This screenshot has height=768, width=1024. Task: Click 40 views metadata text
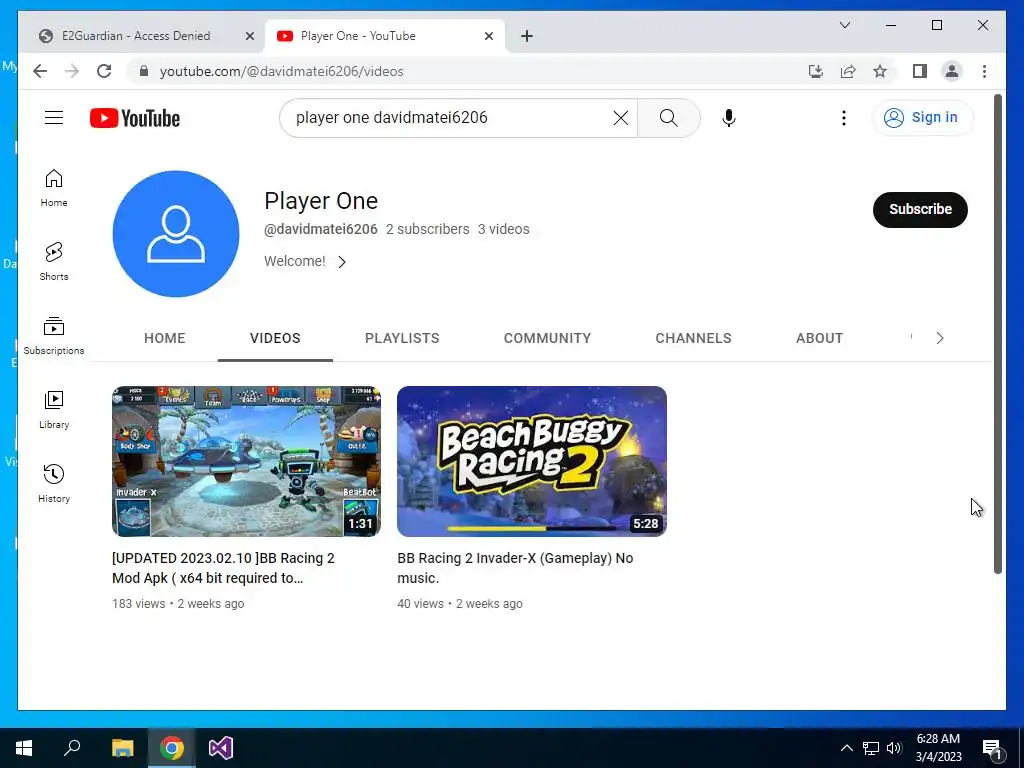pyautogui.click(x=420, y=603)
